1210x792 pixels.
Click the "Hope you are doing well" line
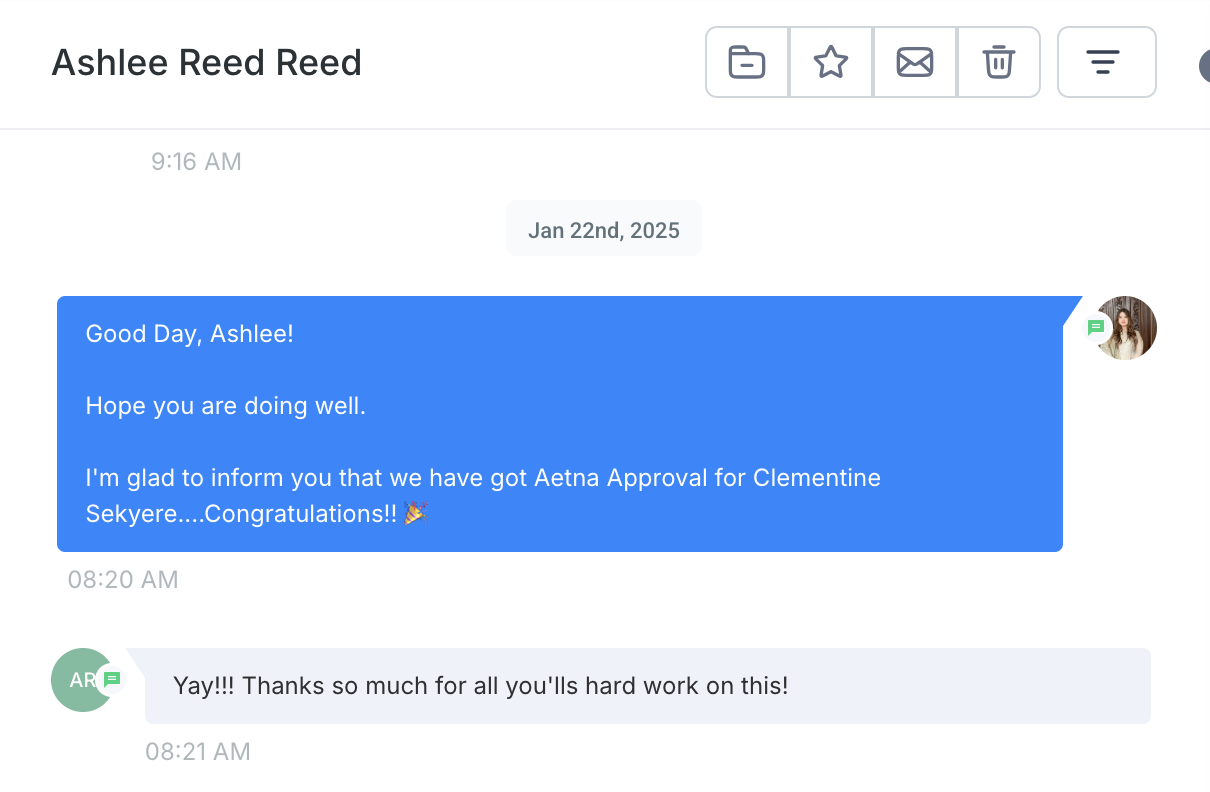point(226,406)
